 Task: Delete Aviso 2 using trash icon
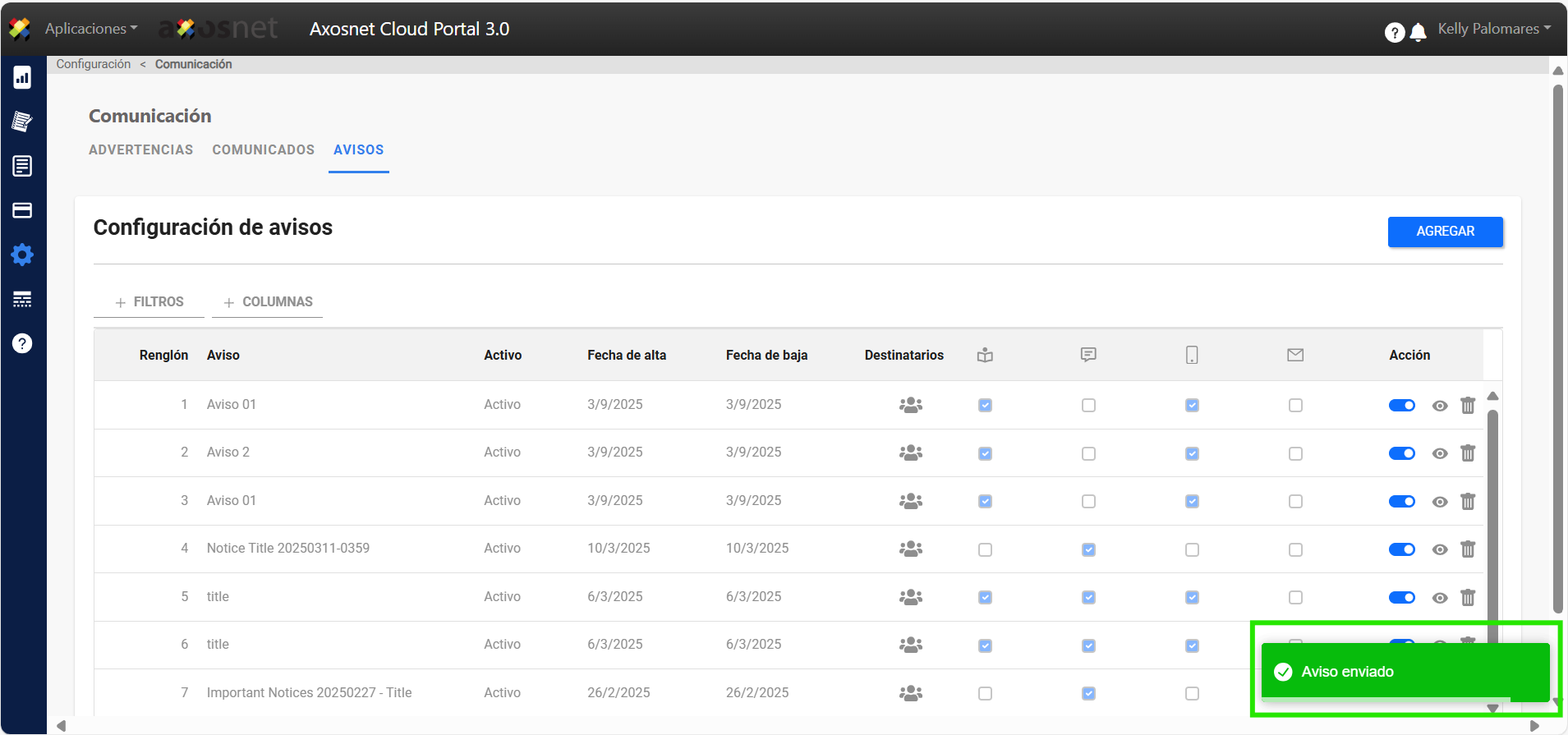tap(1468, 453)
